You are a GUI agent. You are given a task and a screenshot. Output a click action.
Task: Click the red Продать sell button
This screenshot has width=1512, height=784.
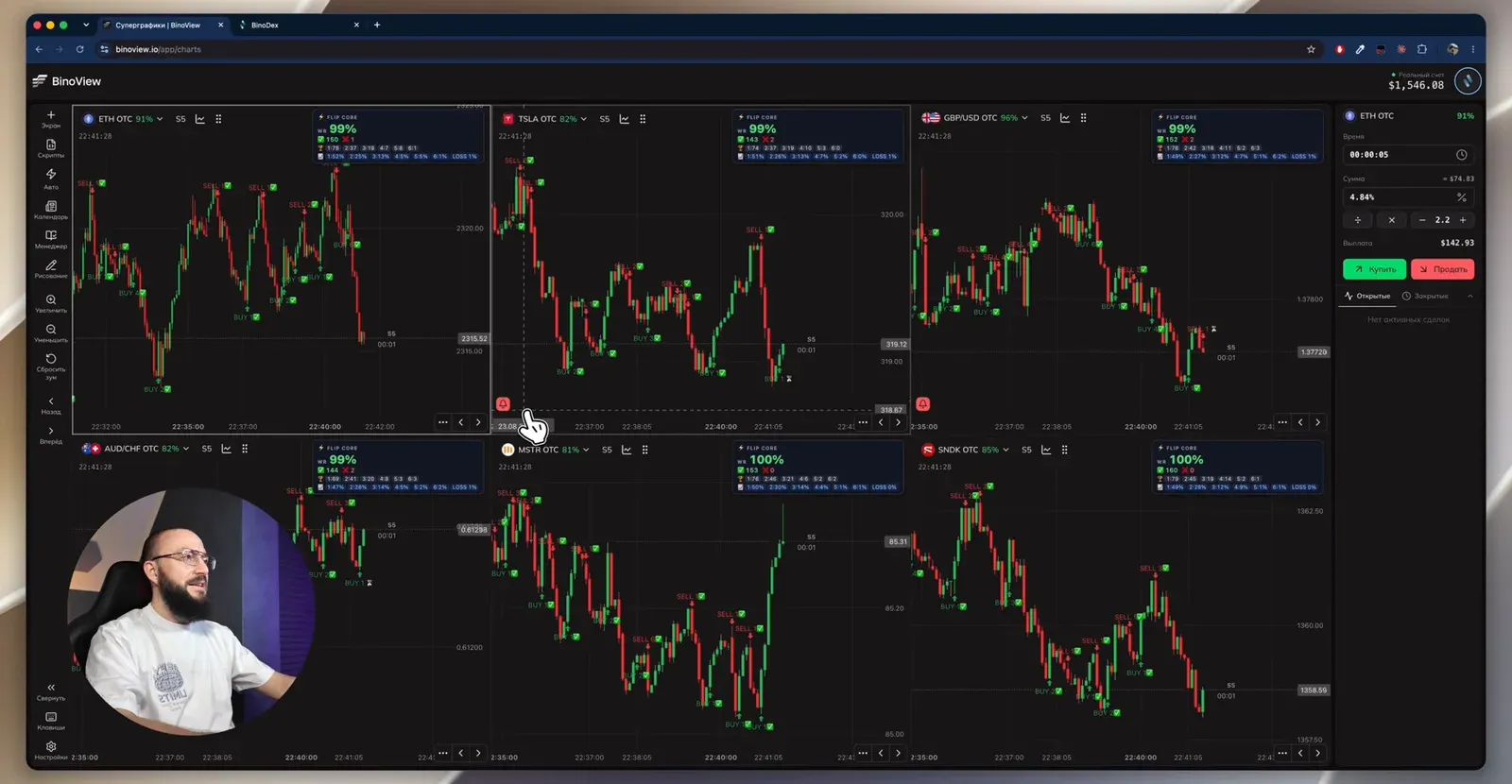(x=1442, y=269)
